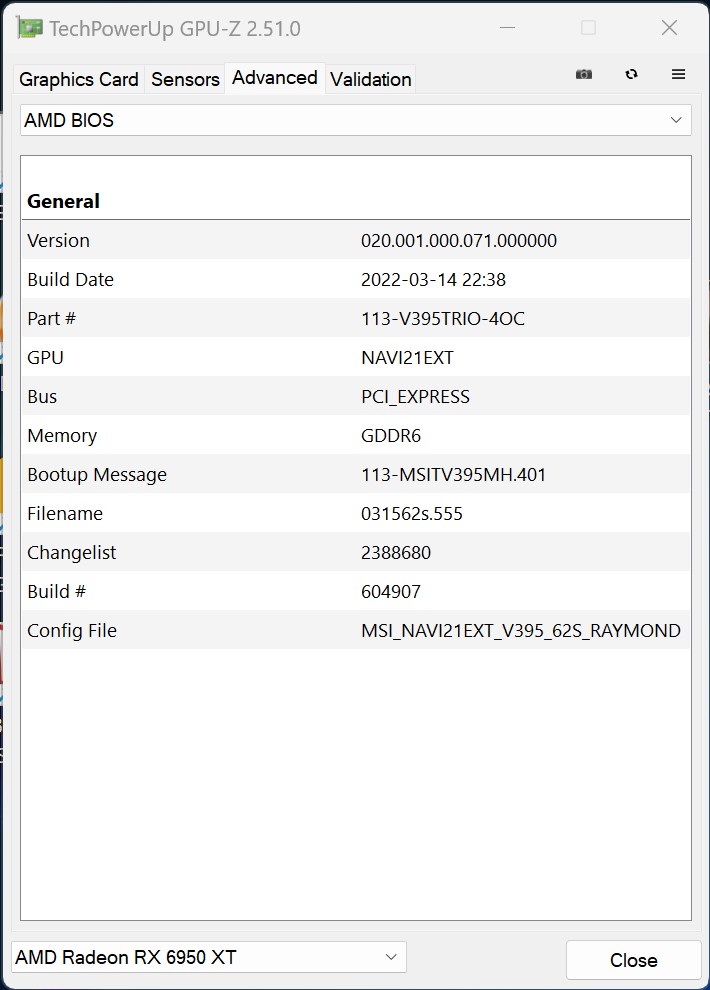Click the refresh icon in the toolbar
710x990 pixels.
pyautogui.click(x=631, y=75)
